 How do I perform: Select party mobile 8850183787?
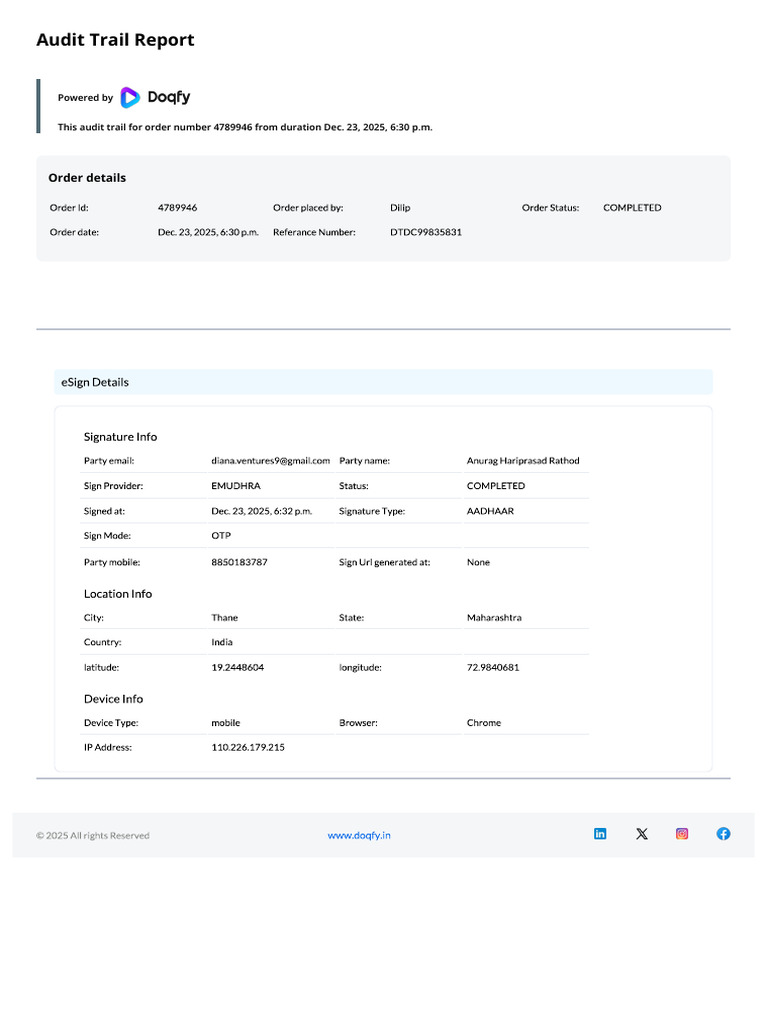click(x=240, y=562)
